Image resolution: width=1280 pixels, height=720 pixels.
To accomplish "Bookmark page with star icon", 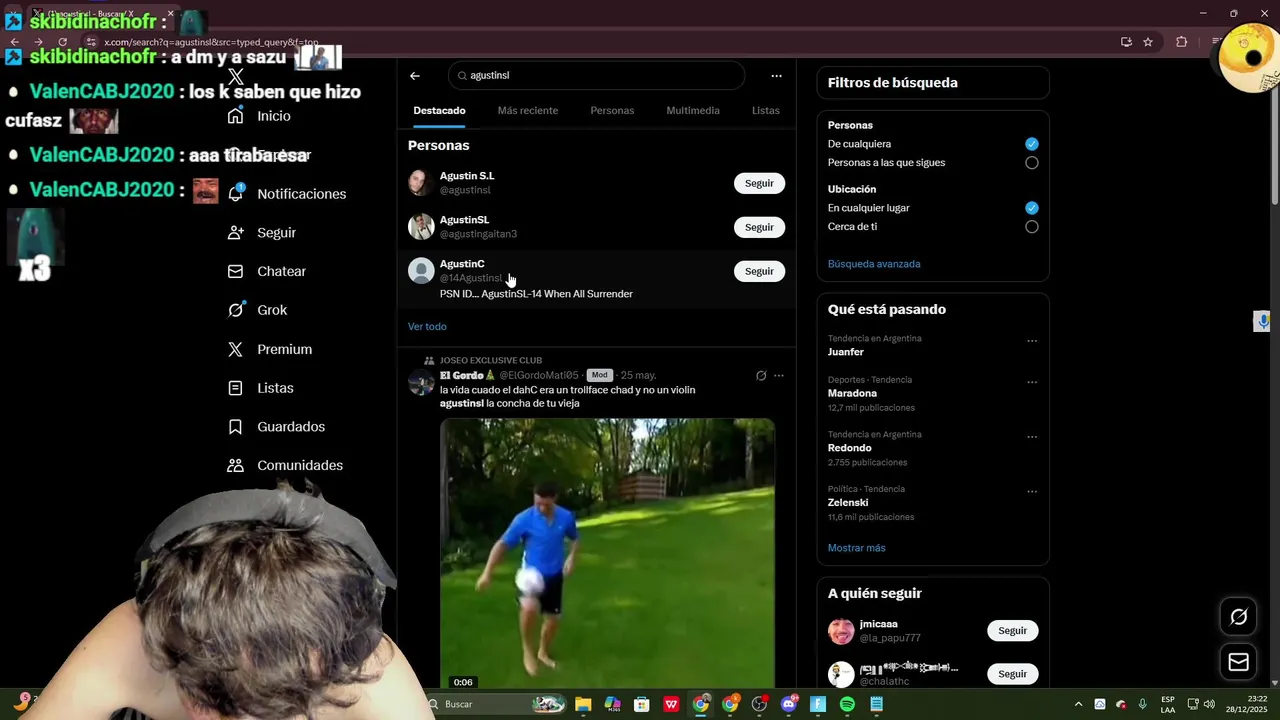I will tap(1148, 42).
